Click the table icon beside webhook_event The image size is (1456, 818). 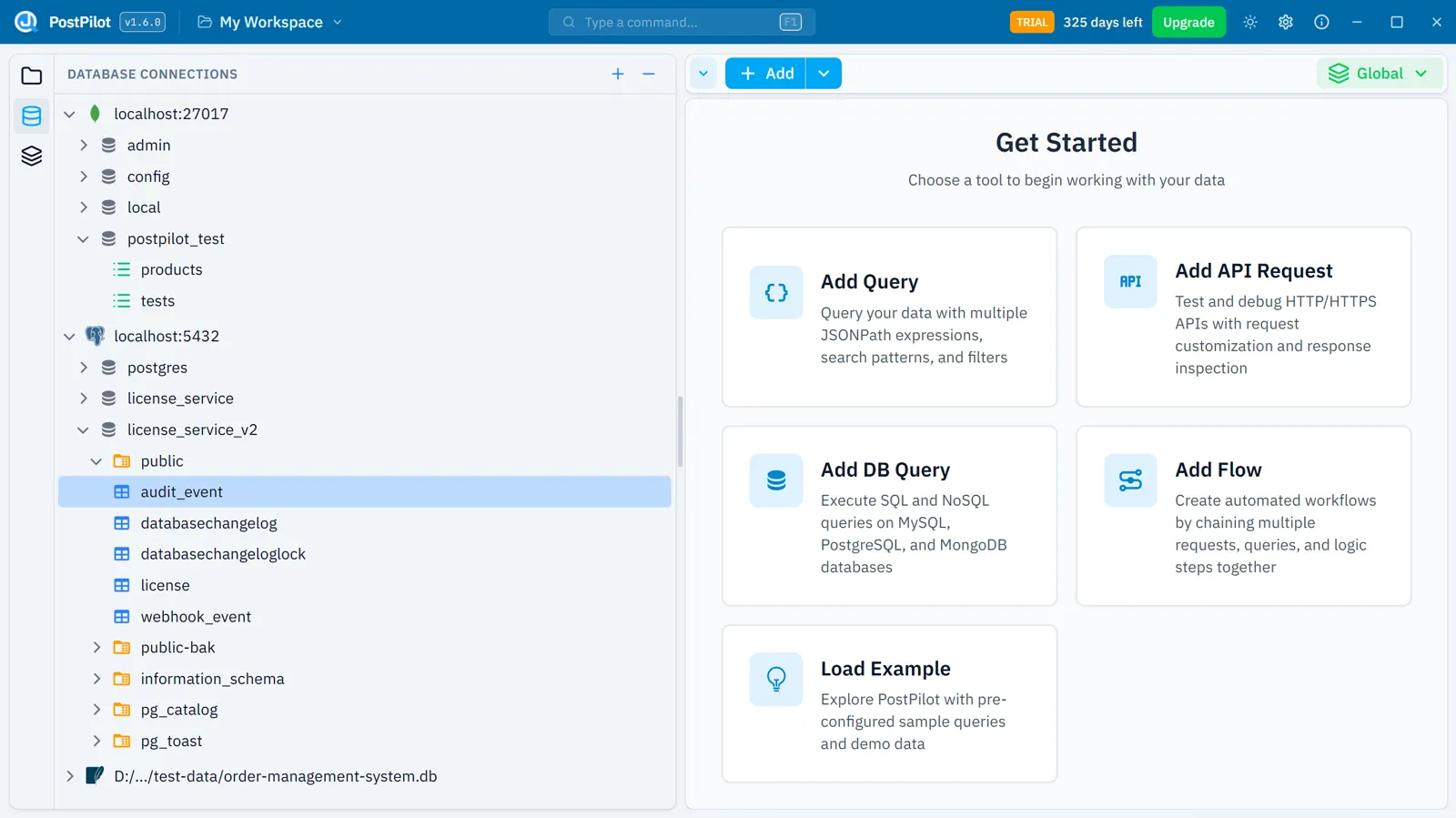pyautogui.click(x=122, y=617)
